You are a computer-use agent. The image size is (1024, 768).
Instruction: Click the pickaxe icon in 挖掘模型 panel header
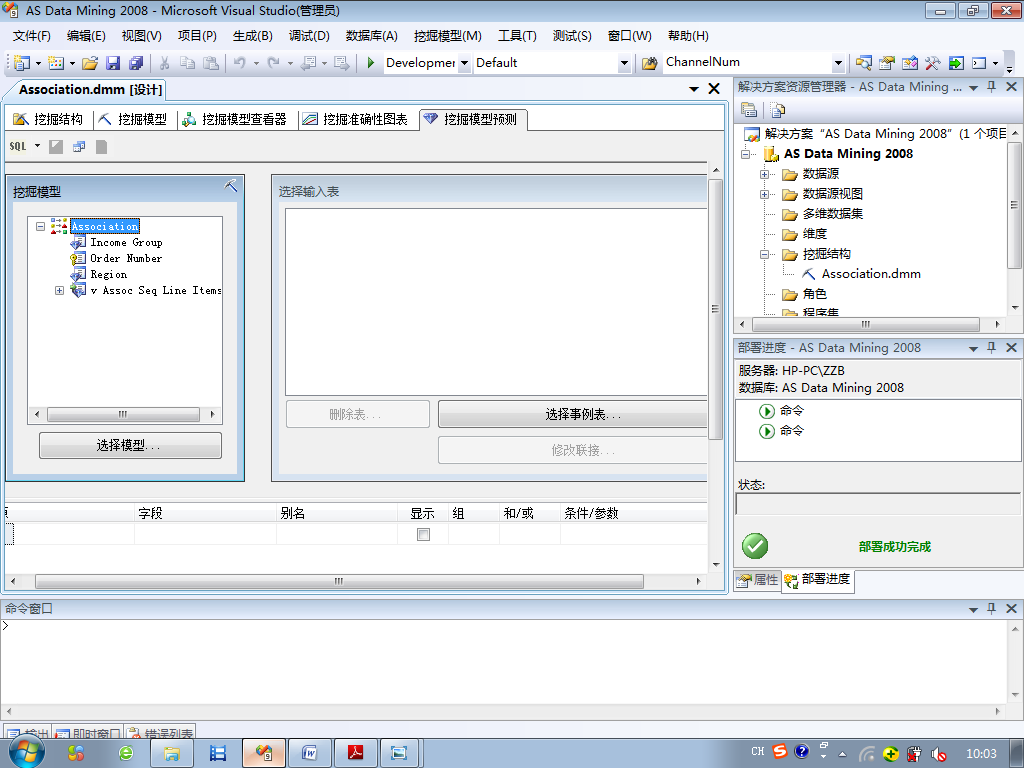231,185
